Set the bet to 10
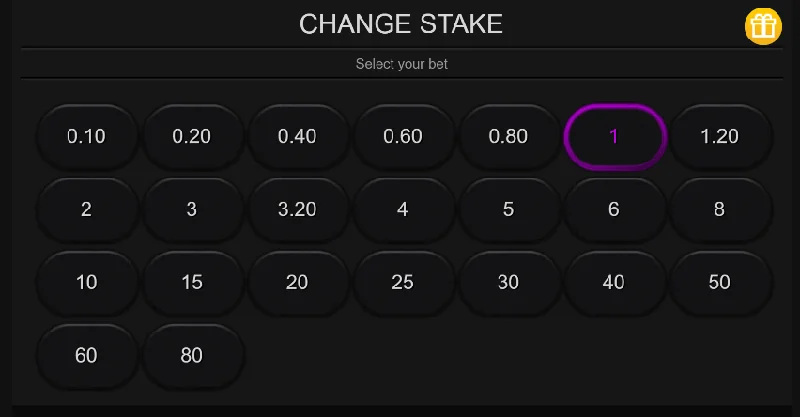The height and width of the screenshot is (417, 800). coord(87,282)
